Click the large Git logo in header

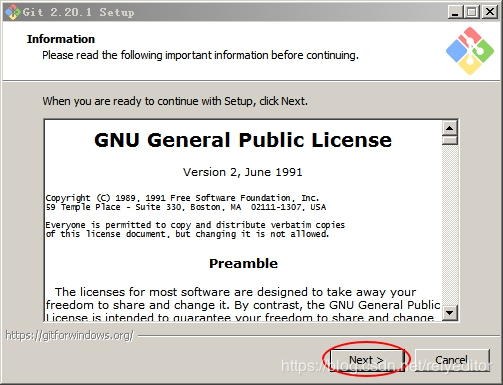(470, 51)
